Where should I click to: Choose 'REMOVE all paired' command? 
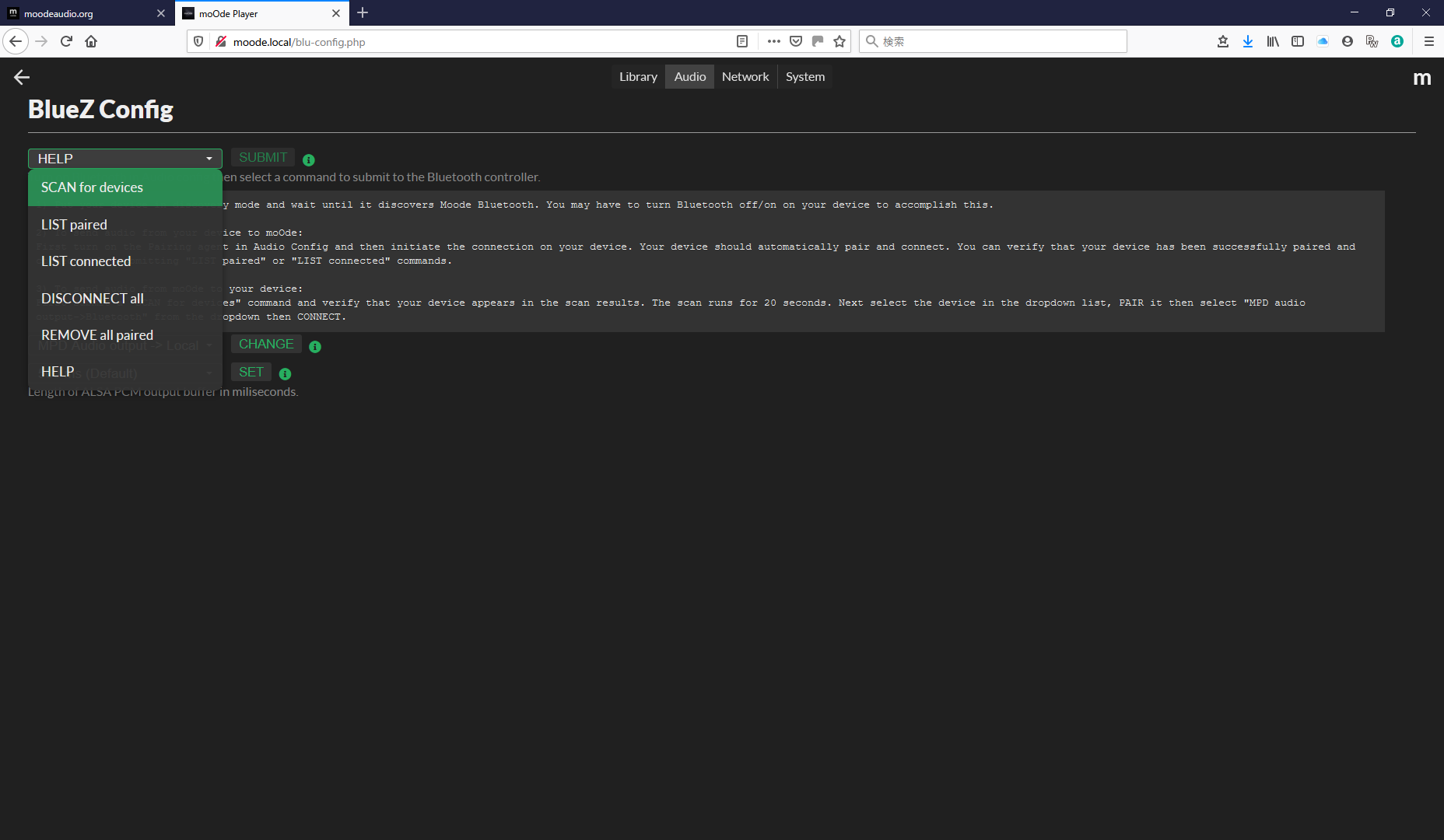pos(125,335)
